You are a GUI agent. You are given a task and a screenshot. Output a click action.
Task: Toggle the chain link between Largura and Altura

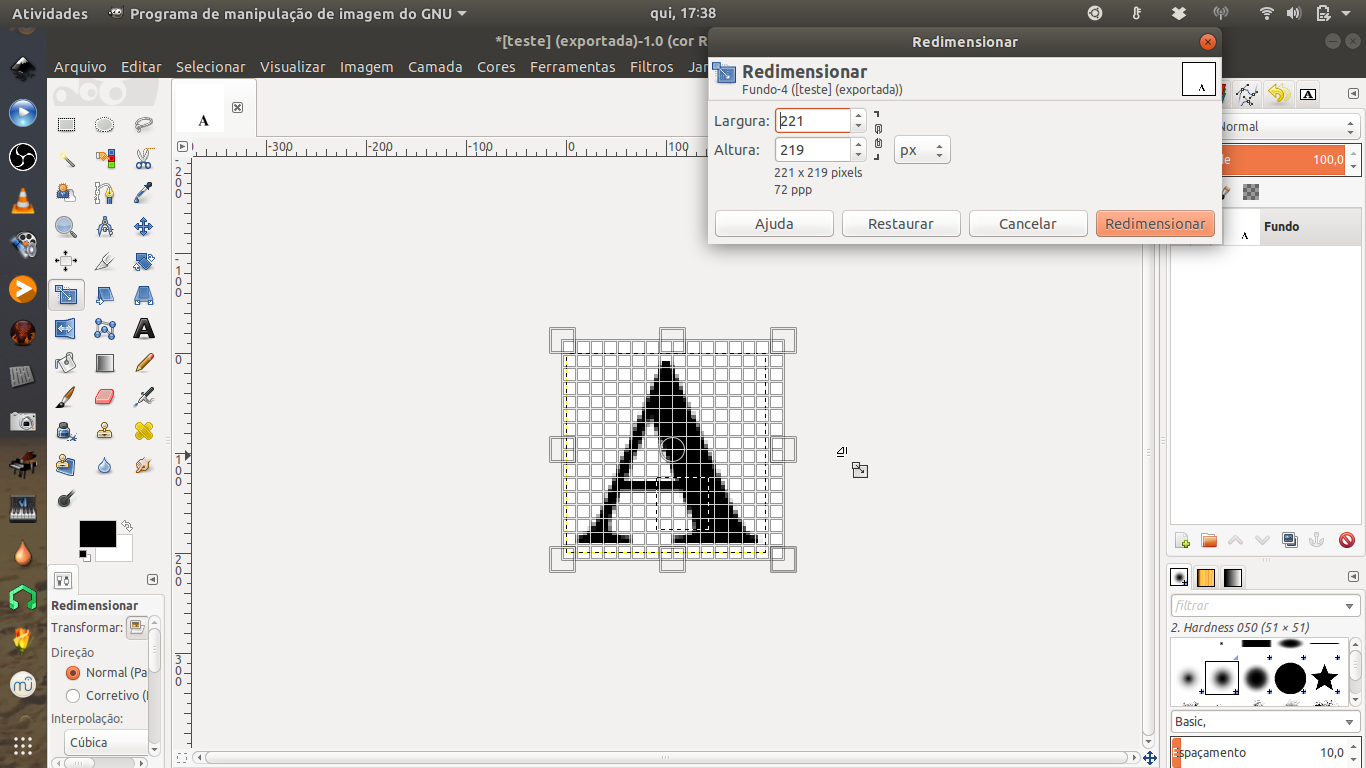[878, 134]
